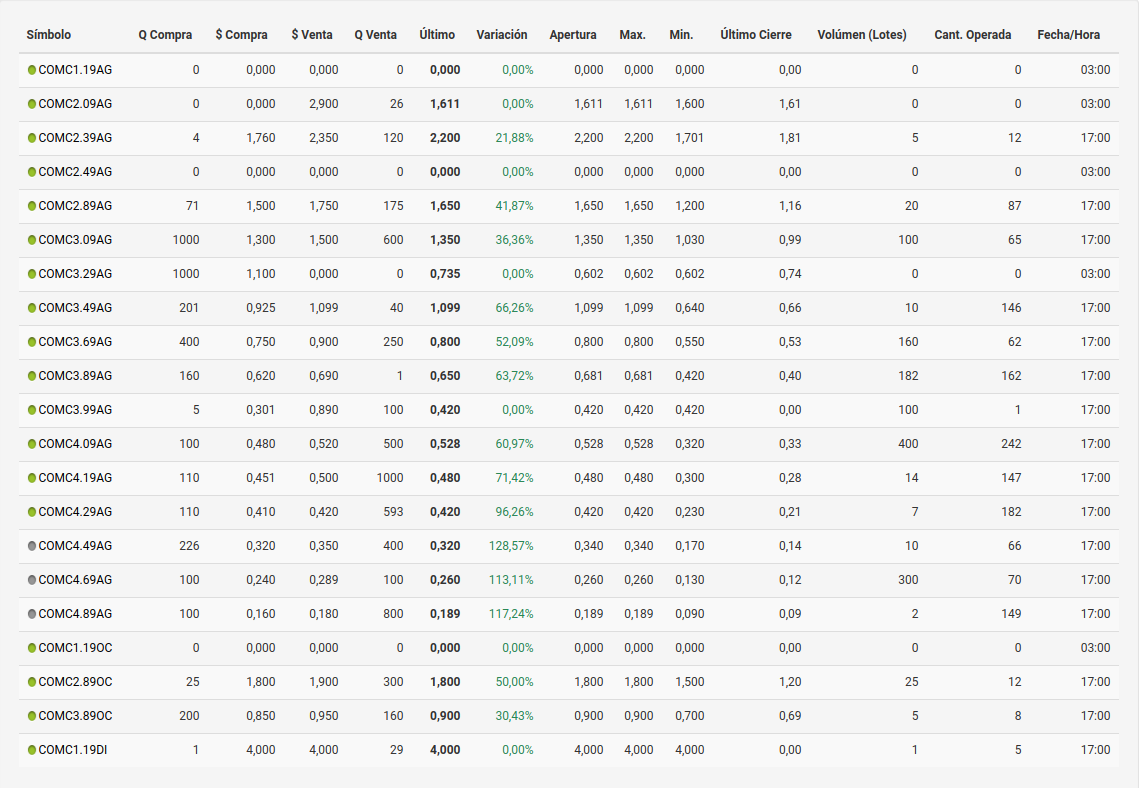This screenshot has height=788, width=1143.
Task: Click the gray status dot beside COMC4.49AG
Action: coord(32,546)
